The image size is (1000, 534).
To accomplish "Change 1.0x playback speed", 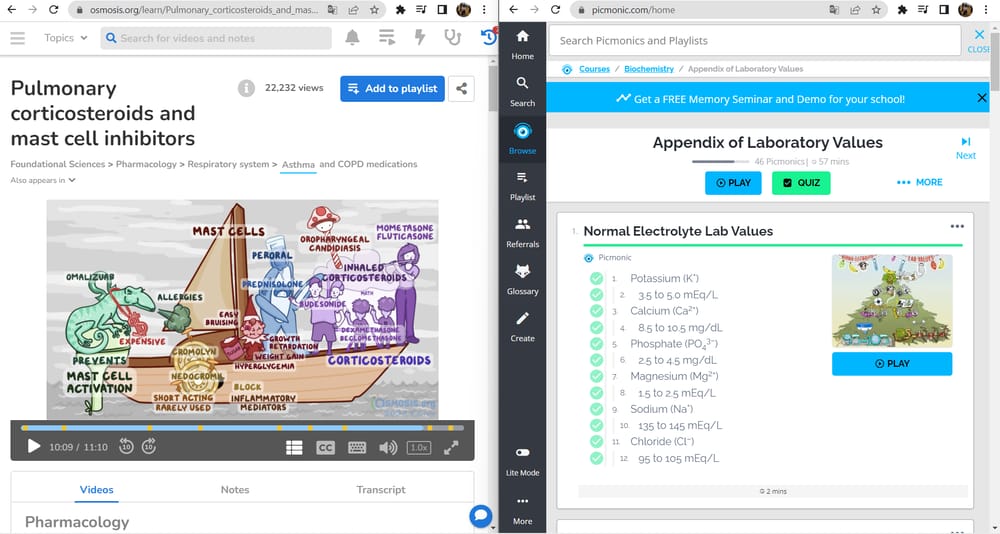I will [x=419, y=447].
